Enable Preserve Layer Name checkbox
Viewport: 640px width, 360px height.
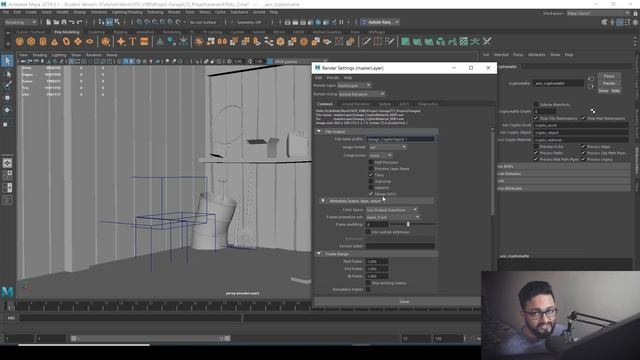[x=371, y=169]
